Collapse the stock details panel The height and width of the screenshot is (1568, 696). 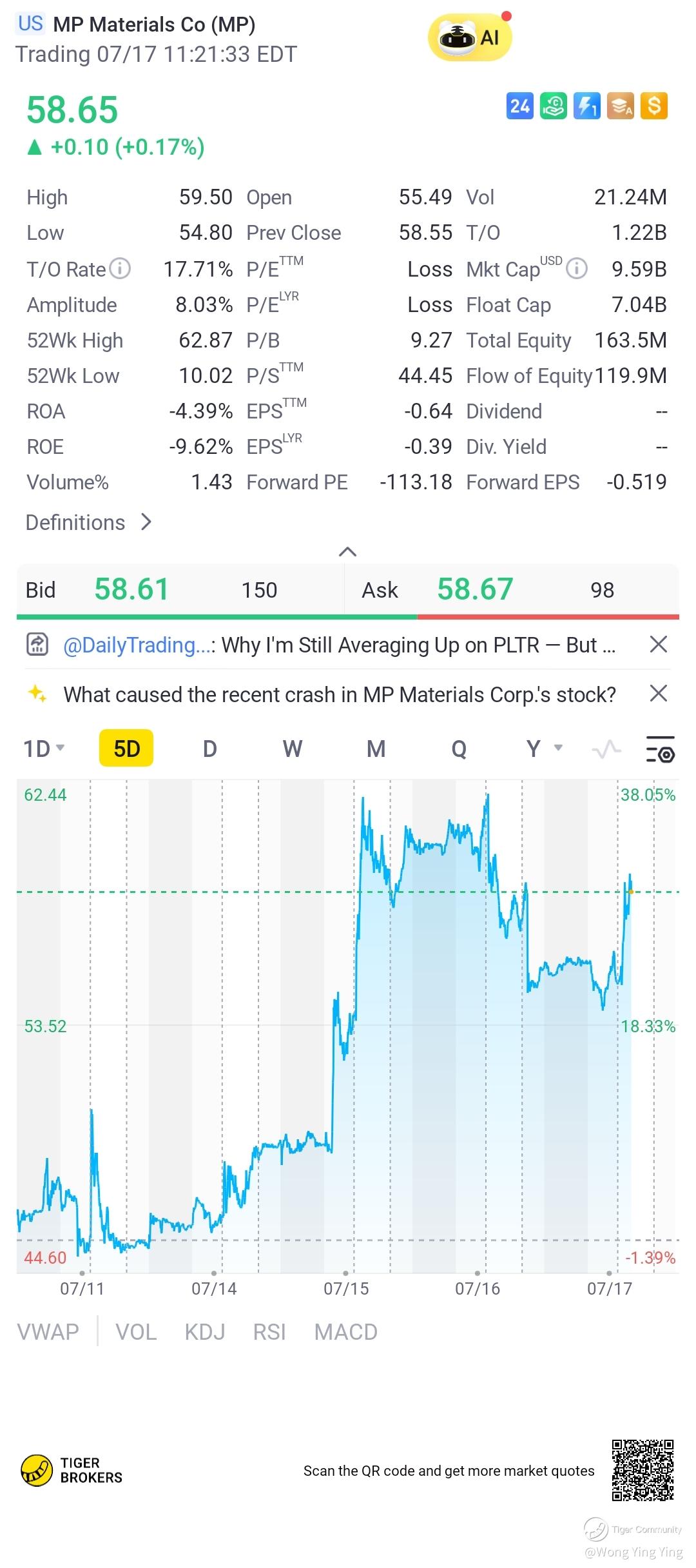347,552
